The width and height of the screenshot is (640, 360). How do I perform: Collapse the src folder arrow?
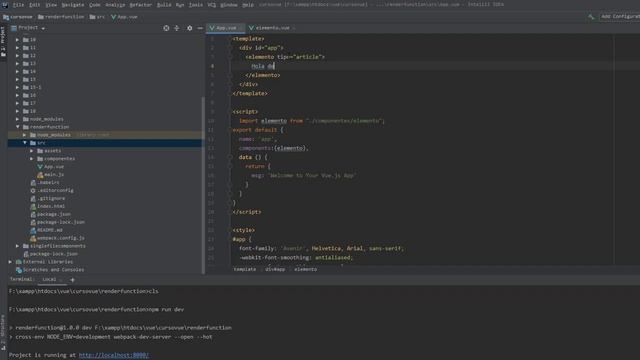pyautogui.click(x=25, y=143)
